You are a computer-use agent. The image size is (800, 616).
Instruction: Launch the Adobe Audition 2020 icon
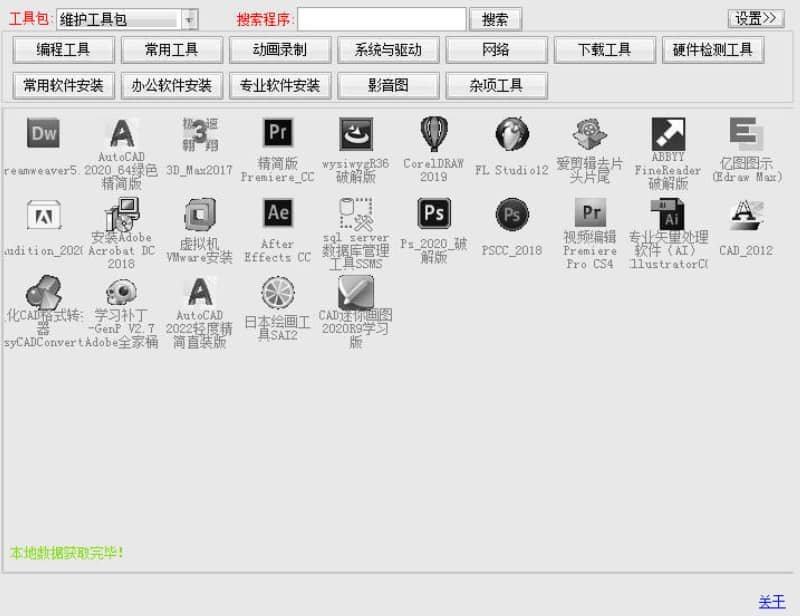click(44, 214)
